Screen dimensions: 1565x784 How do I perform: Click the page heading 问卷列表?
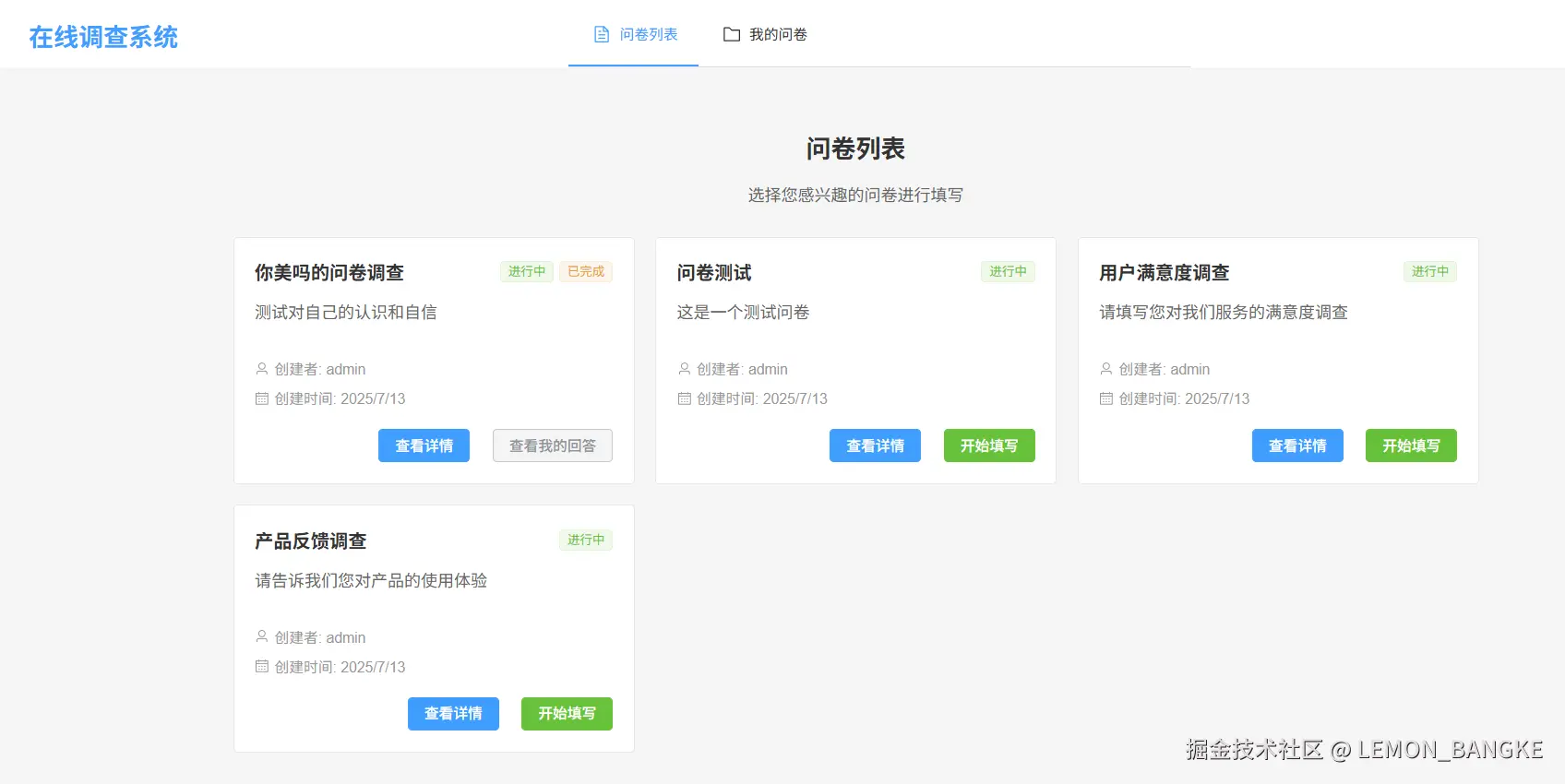pos(855,148)
